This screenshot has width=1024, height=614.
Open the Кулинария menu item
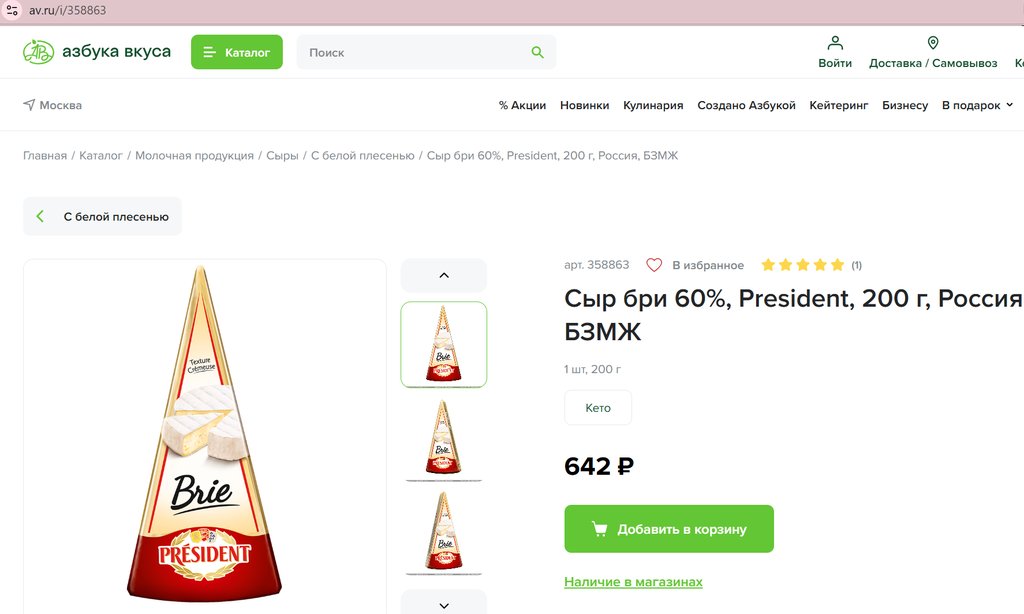[x=653, y=105]
